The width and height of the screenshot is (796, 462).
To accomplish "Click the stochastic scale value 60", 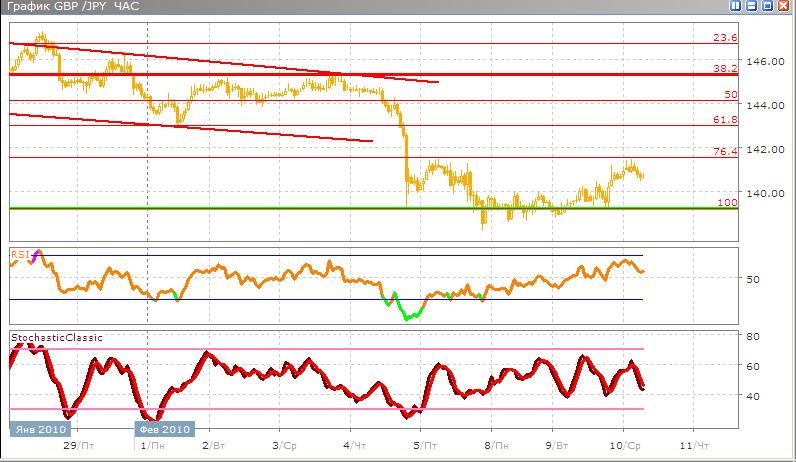I will pyautogui.click(x=753, y=366).
